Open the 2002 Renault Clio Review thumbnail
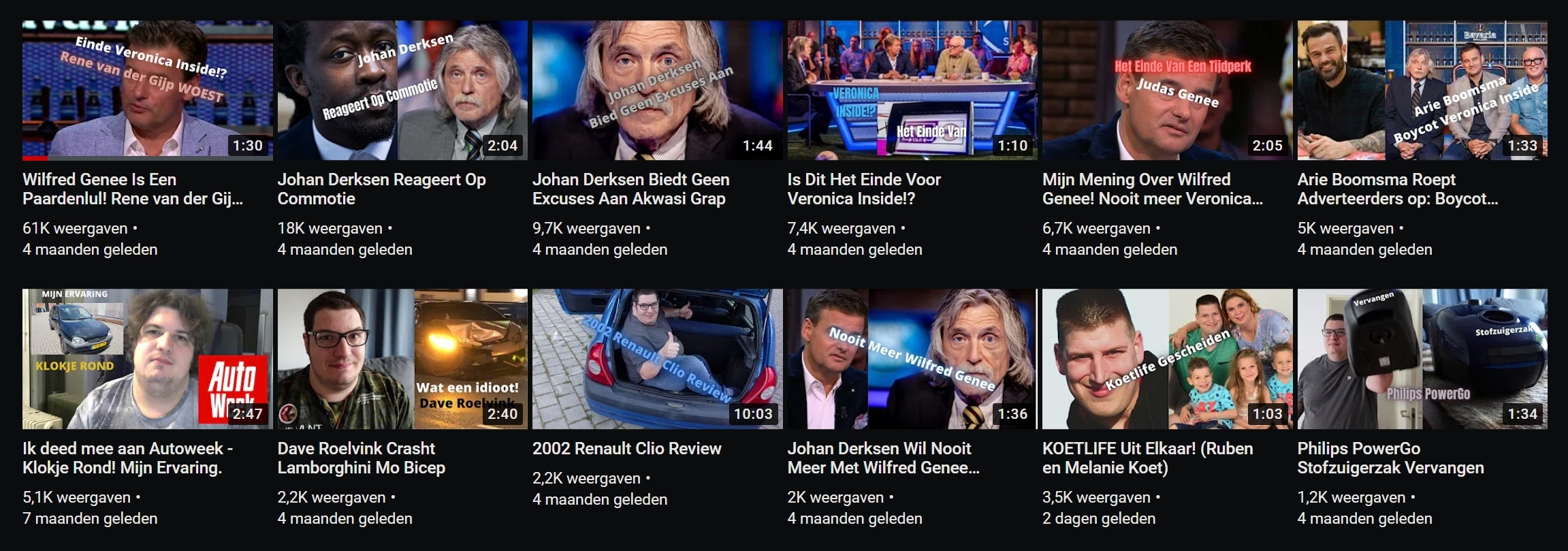This screenshot has height=551, width=1568. coord(657,359)
